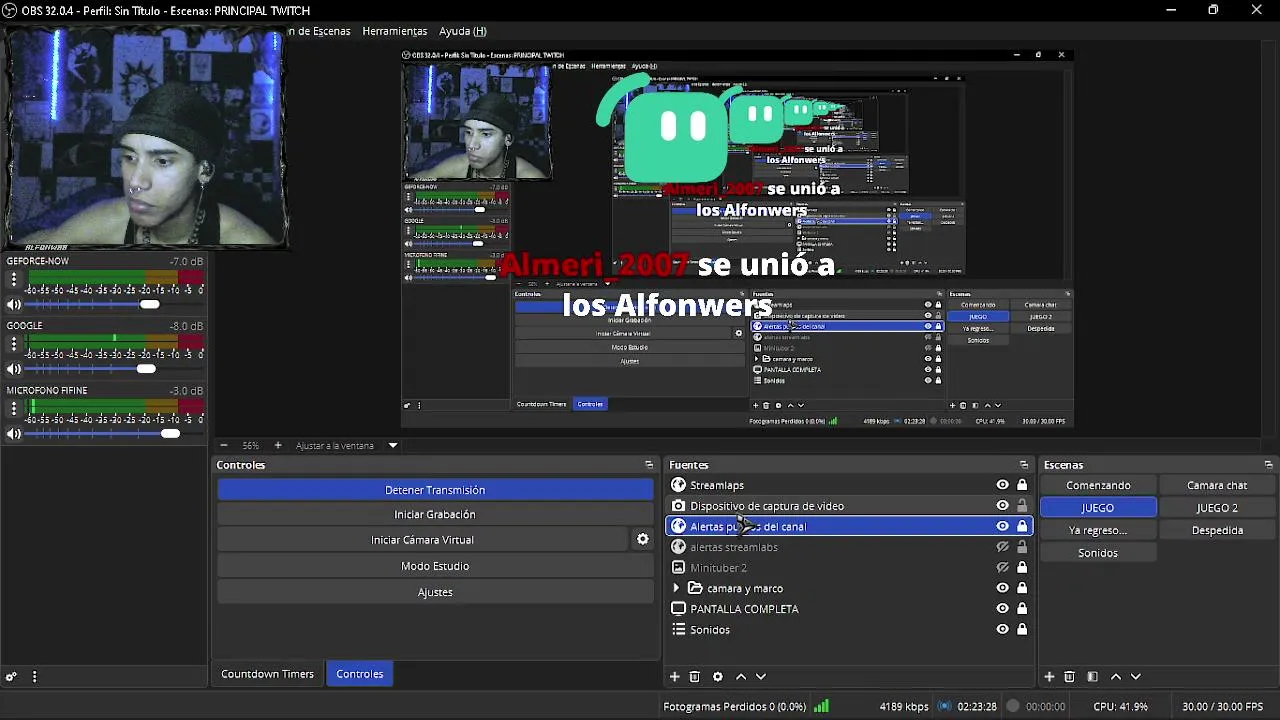The width and height of the screenshot is (1280, 720).
Task: Hide the Sonidos source
Action: click(1002, 630)
